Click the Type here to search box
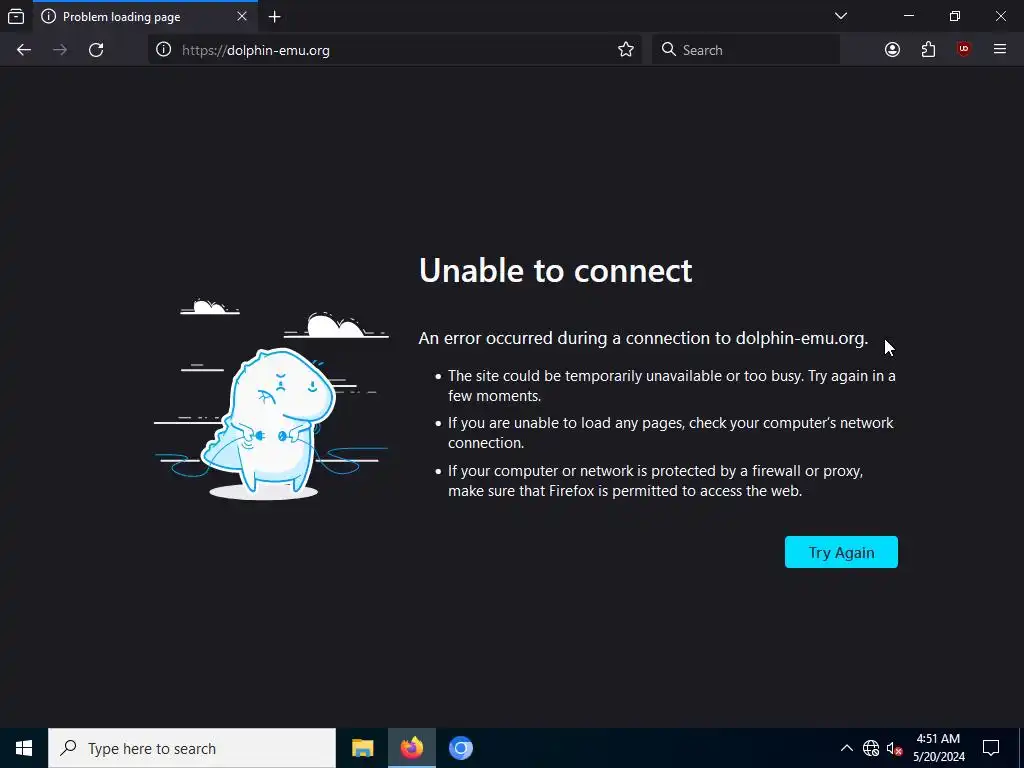This screenshot has width=1024, height=768. click(x=192, y=748)
